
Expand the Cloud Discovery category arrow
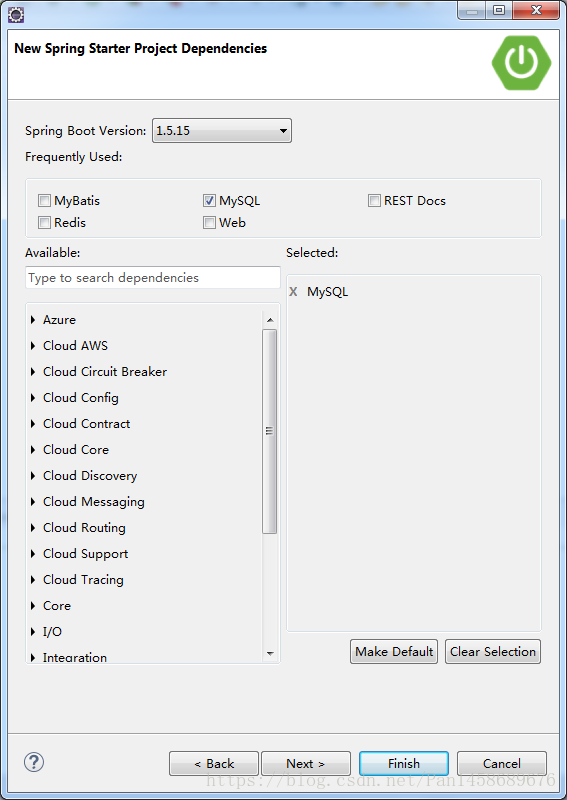pyautogui.click(x=33, y=476)
